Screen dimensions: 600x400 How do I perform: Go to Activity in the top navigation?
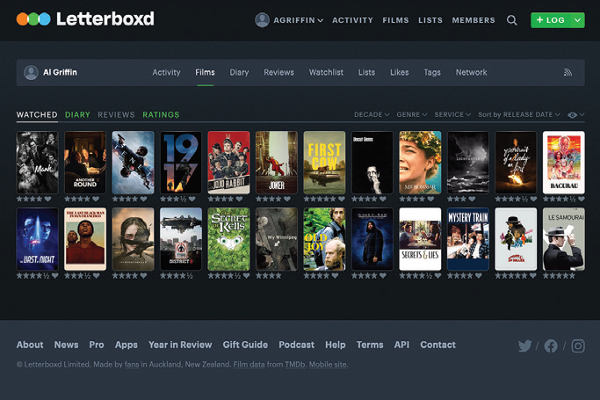(352, 20)
